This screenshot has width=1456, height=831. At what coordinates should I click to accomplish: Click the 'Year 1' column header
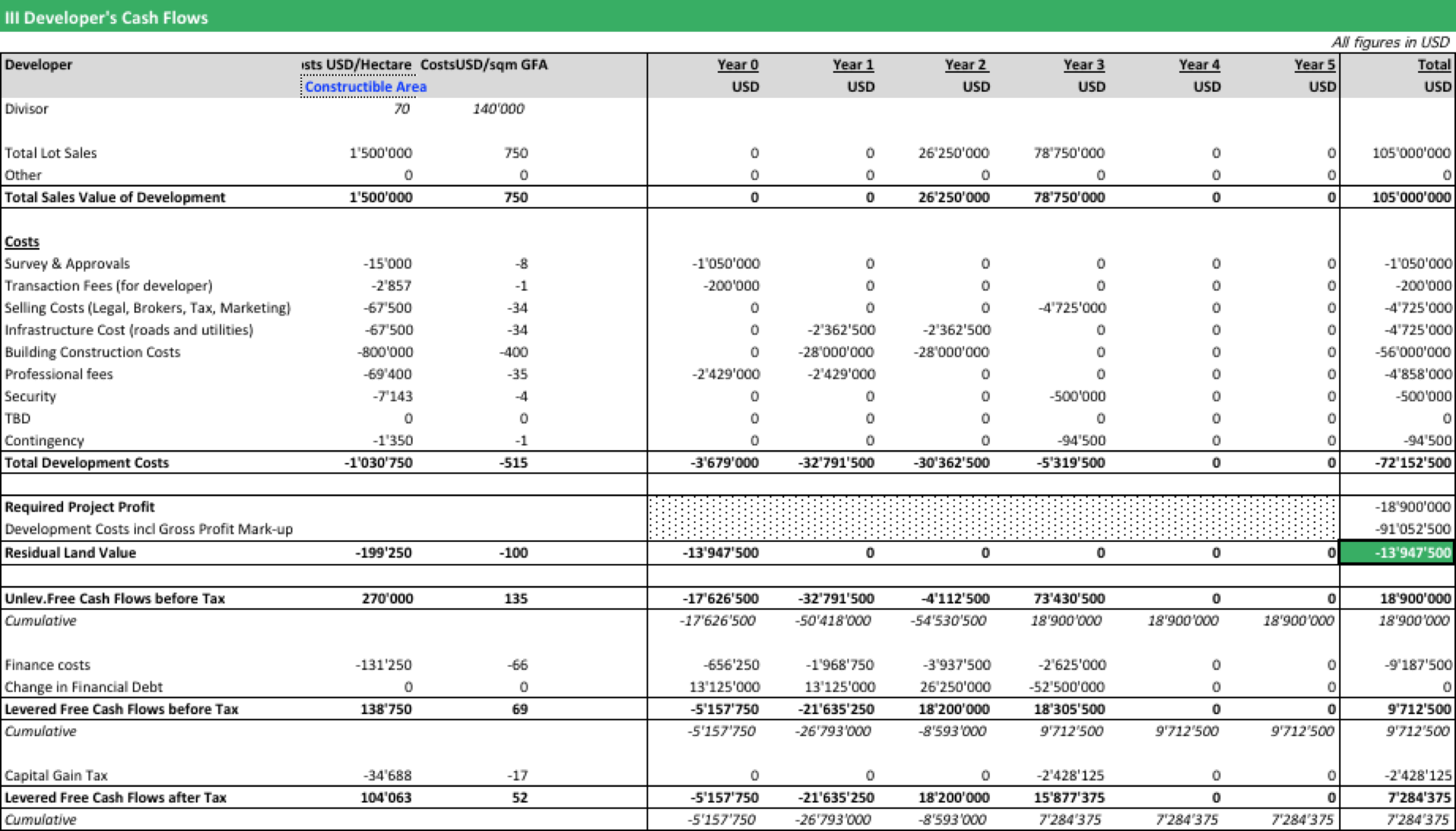(x=853, y=65)
